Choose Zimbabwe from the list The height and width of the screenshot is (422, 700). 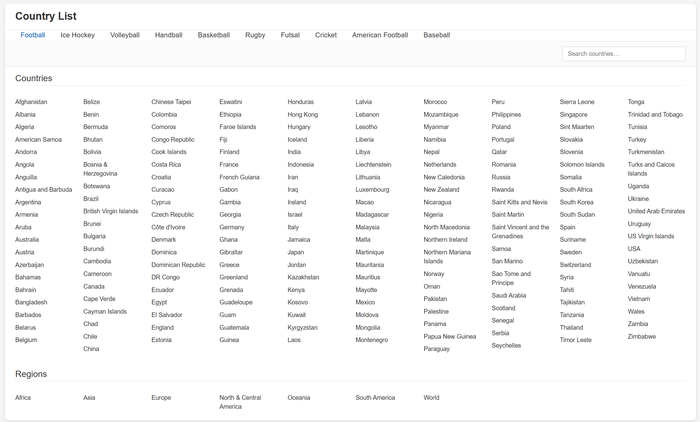[x=642, y=336]
